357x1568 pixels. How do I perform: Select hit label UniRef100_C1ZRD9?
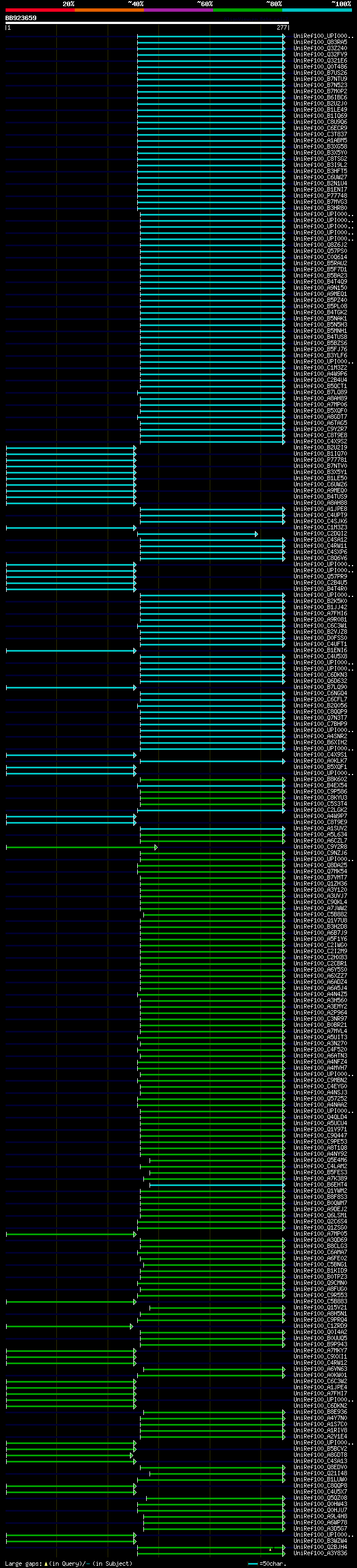pos(321,1326)
